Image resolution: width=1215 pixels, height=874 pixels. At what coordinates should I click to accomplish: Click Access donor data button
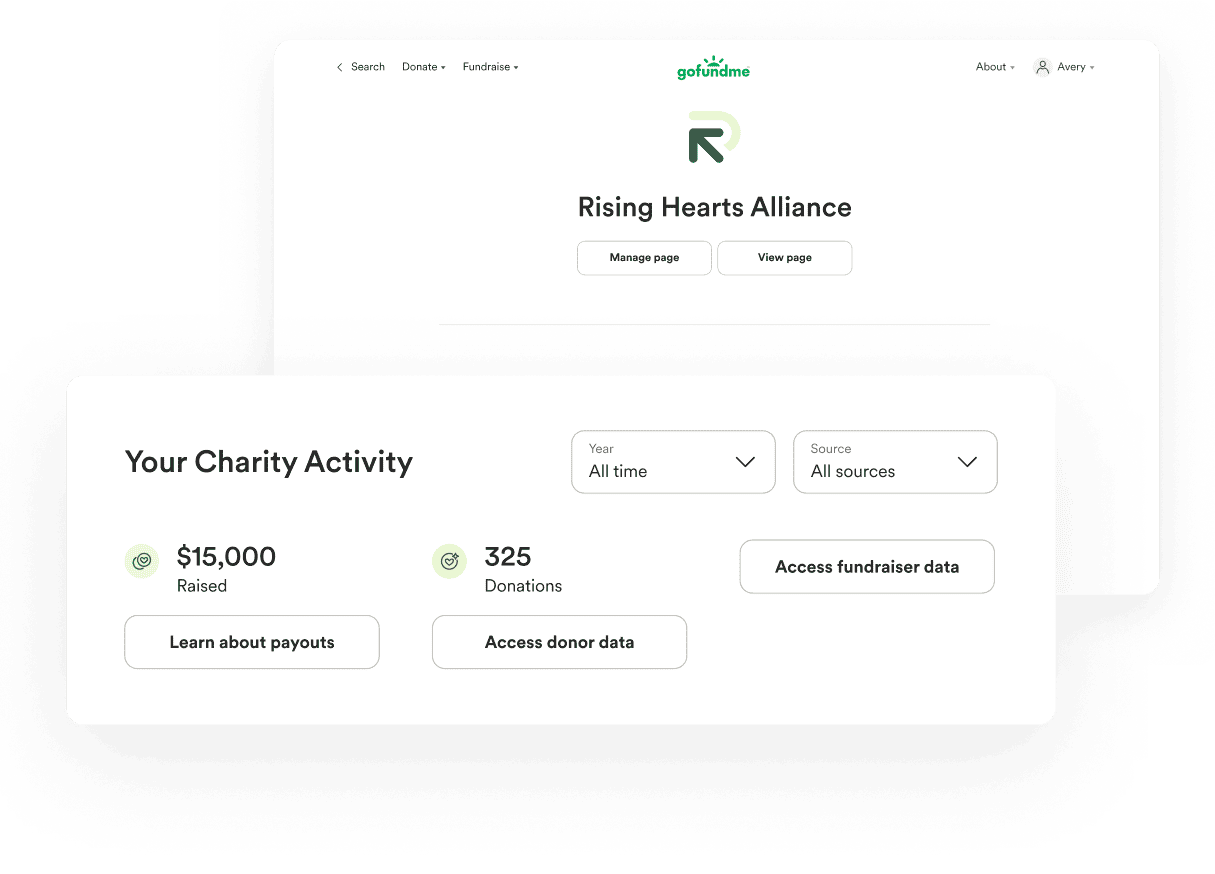click(559, 642)
